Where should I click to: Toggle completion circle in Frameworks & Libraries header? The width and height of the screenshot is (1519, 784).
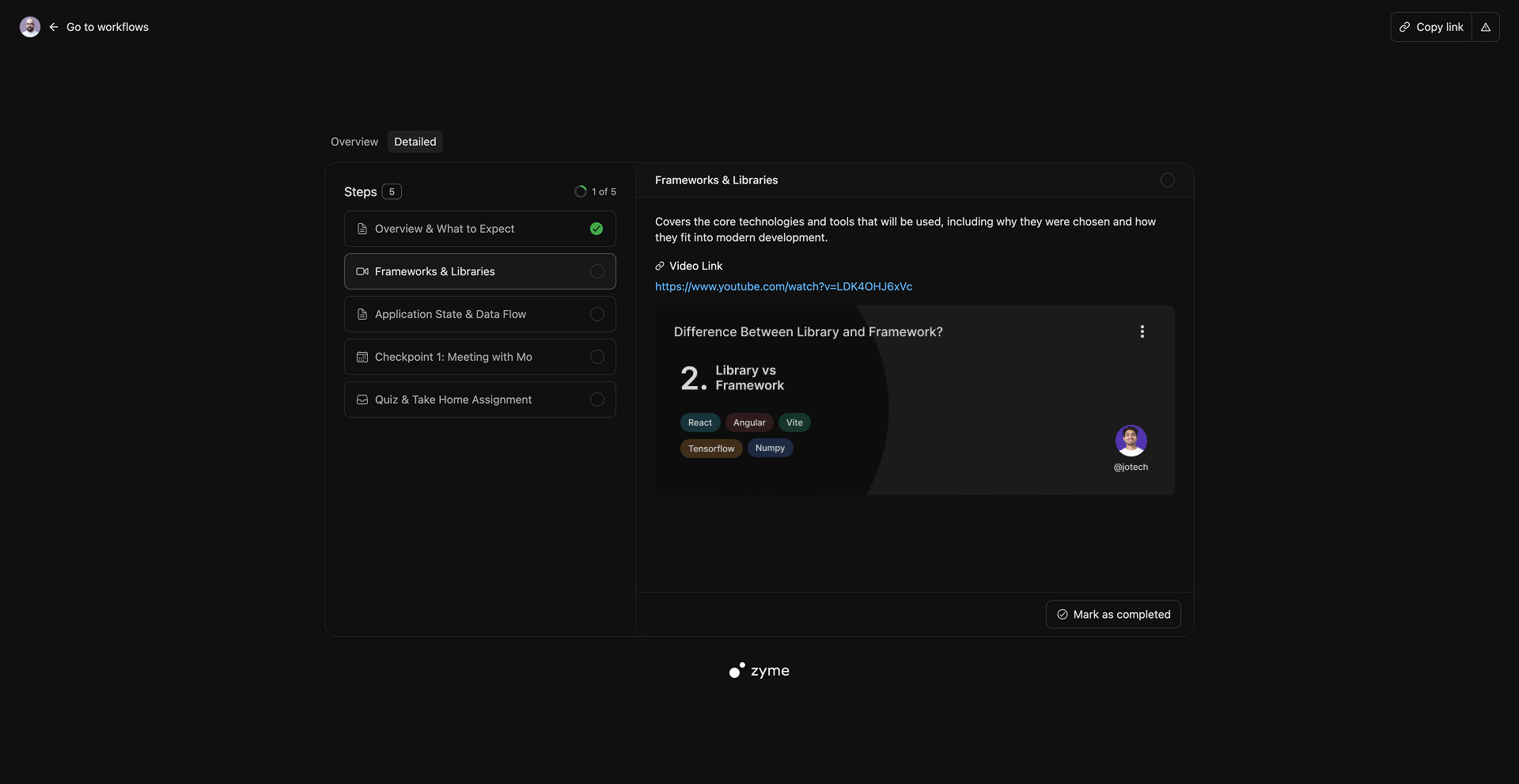pyautogui.click(x=1167, y=180)
